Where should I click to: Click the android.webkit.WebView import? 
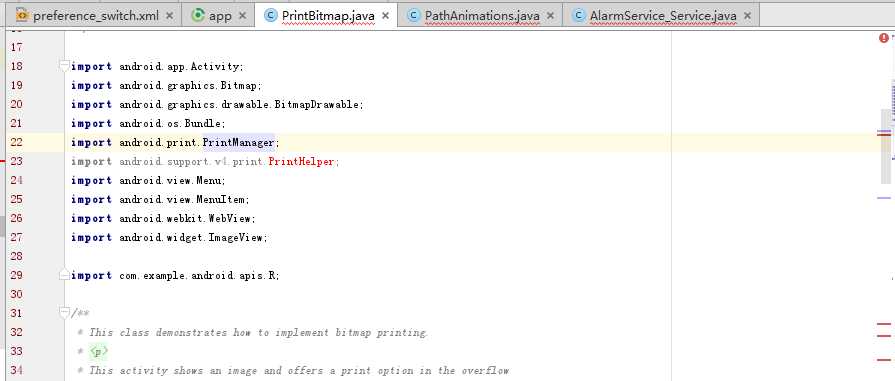pyautogui.click(x=187, y=218)
